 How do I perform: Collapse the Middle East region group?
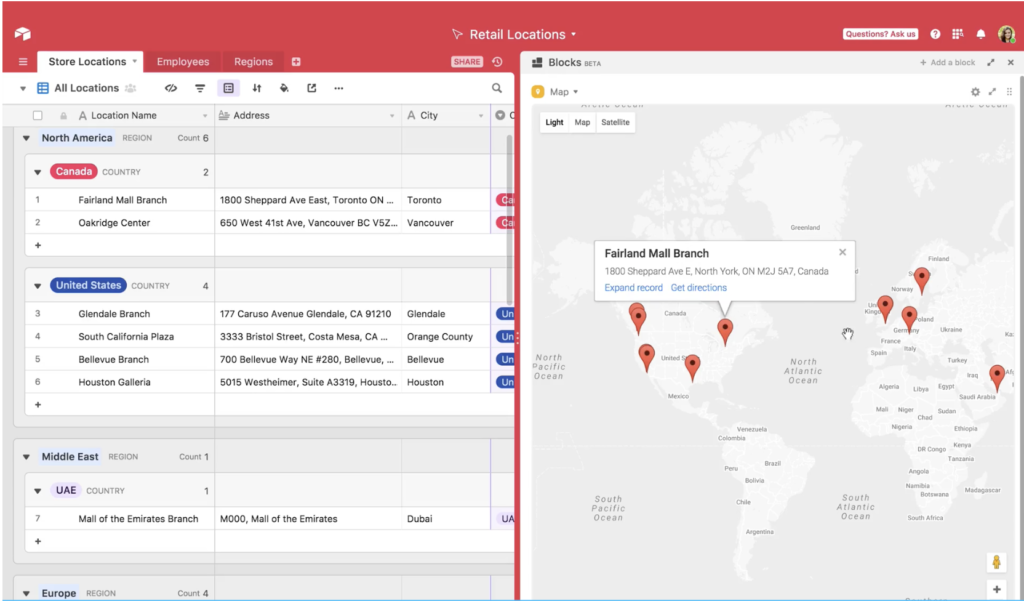pos(26,457)
